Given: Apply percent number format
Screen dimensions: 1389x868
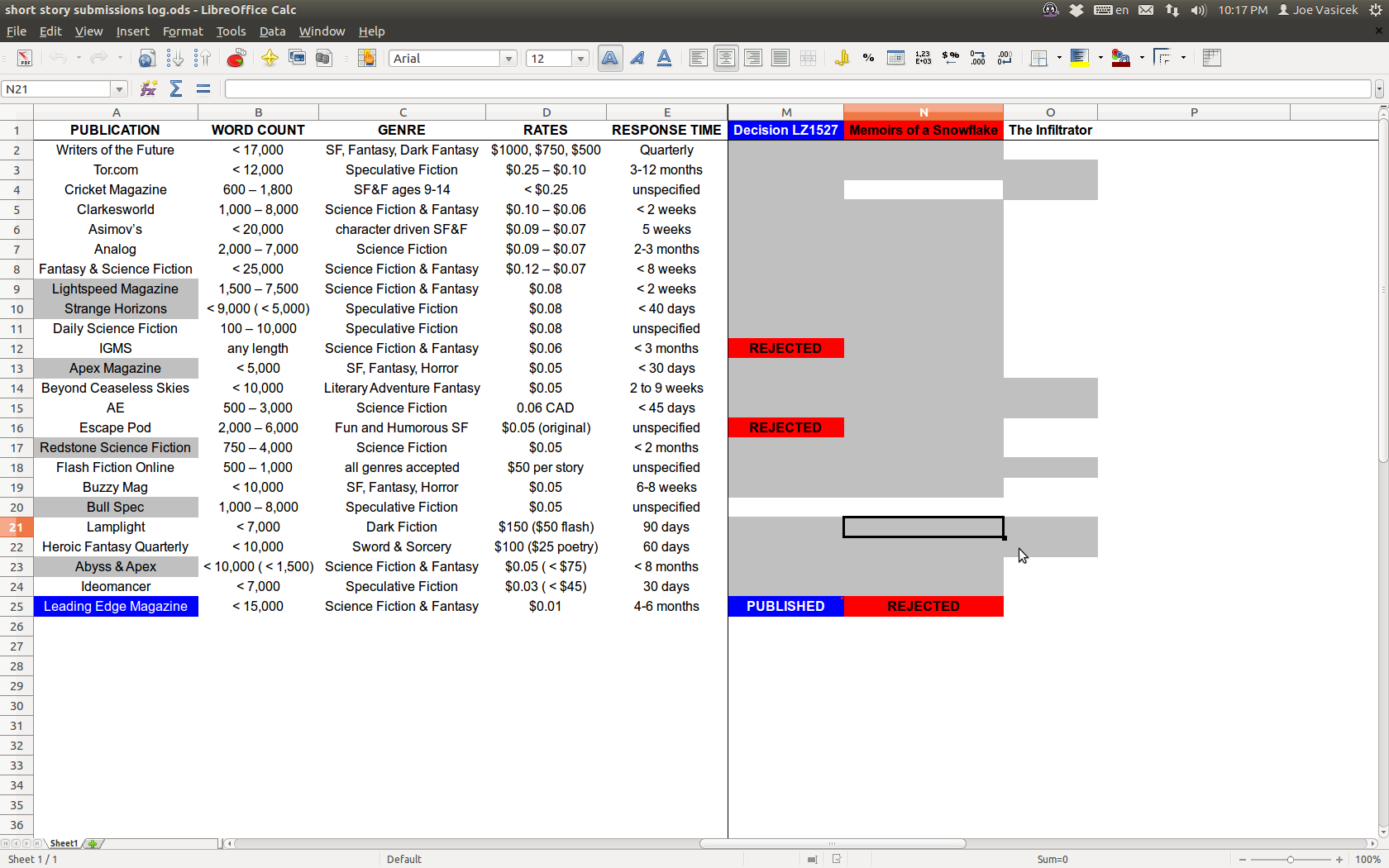Looking at the screenshot, I should (868, 58).
